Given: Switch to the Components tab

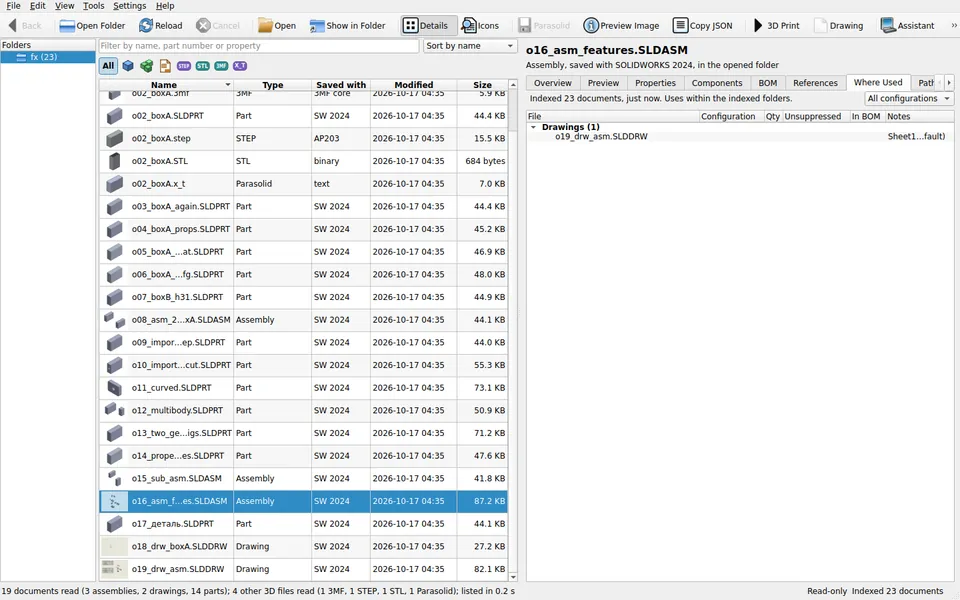Looking at the screenshot, I should pos(717,83).
